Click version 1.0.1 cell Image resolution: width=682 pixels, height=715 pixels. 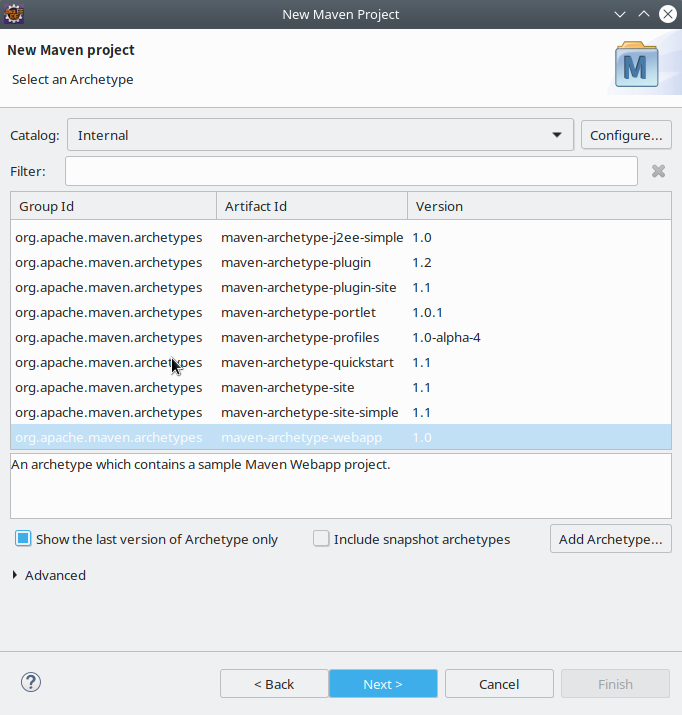(x=427, y=312)
